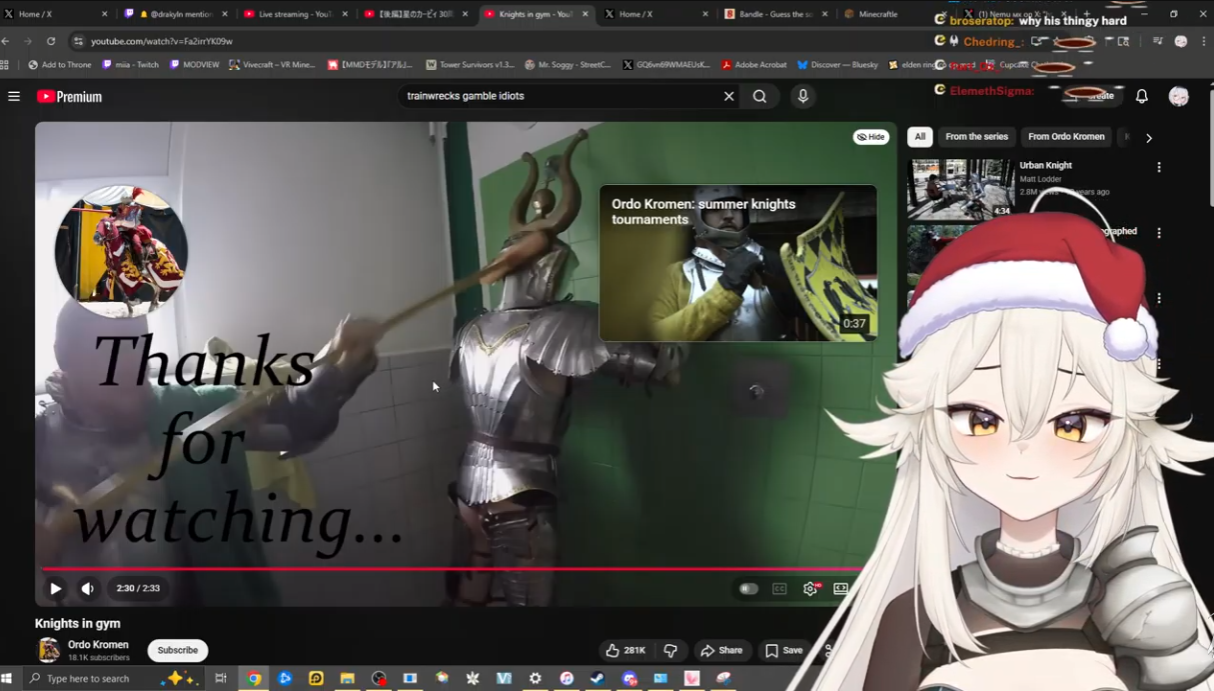Open Task View on taskbar
Screen dimensions: 1214x691
click(x=221, y=678)
